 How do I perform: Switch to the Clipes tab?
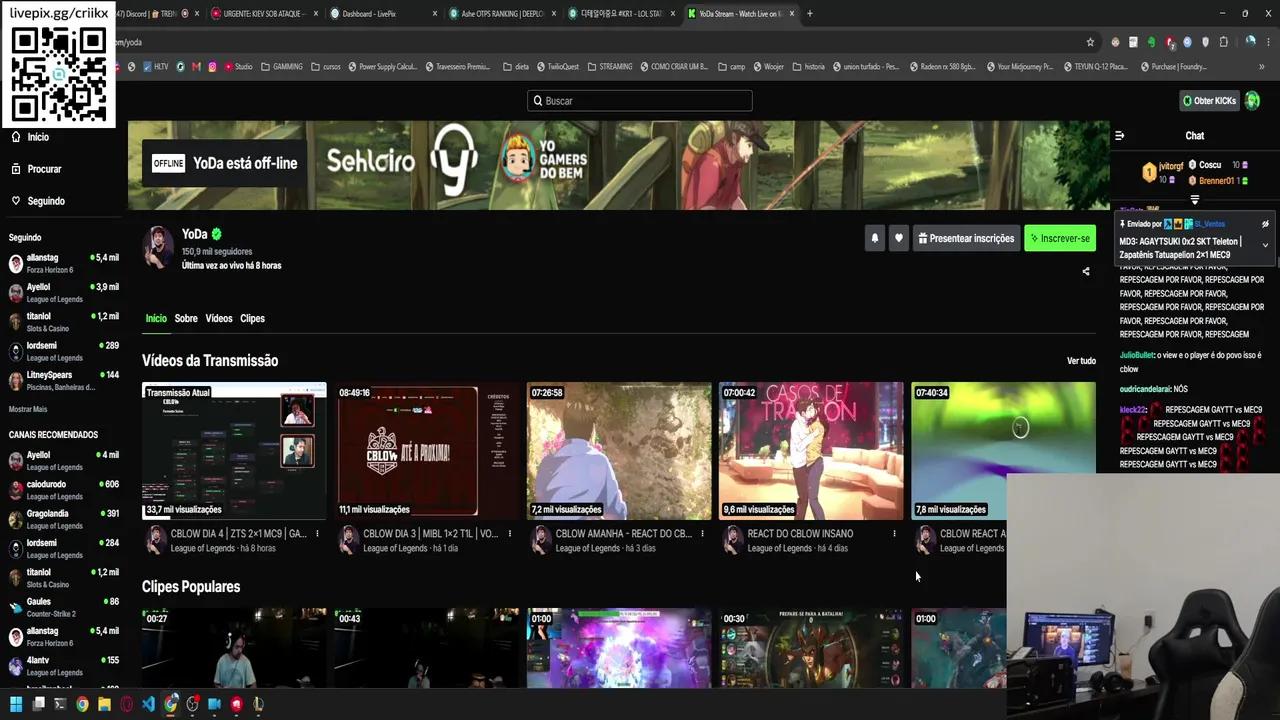(252, 318)
